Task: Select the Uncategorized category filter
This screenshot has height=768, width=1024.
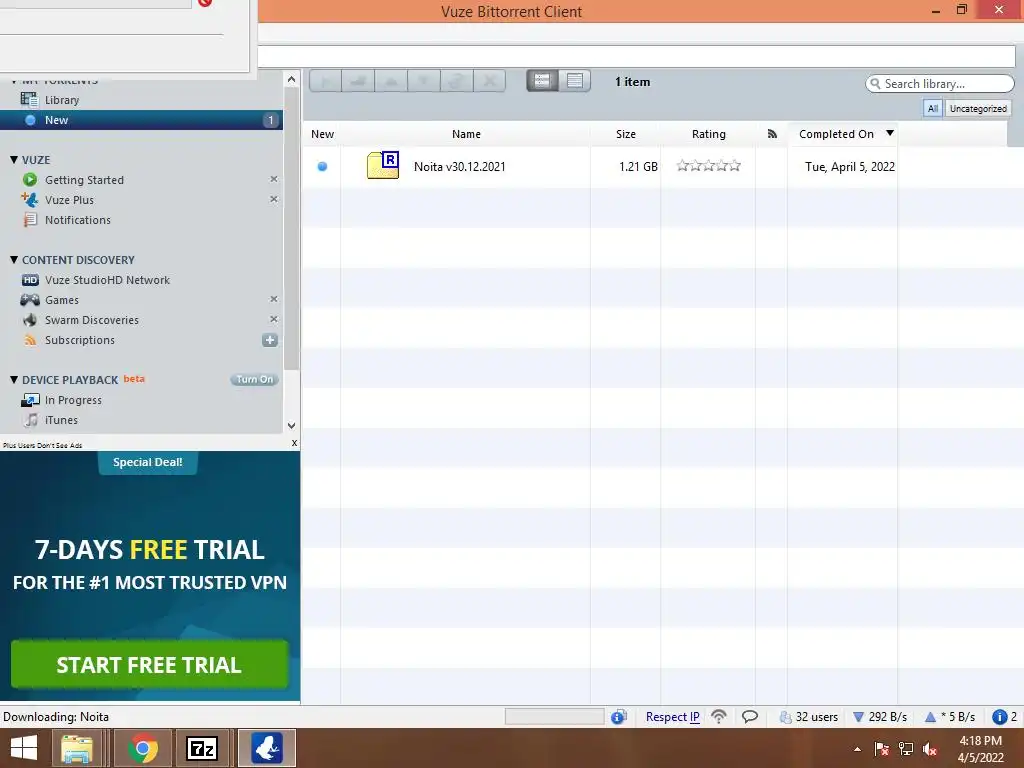Action: pyautogui.click(x=978, y=108)
